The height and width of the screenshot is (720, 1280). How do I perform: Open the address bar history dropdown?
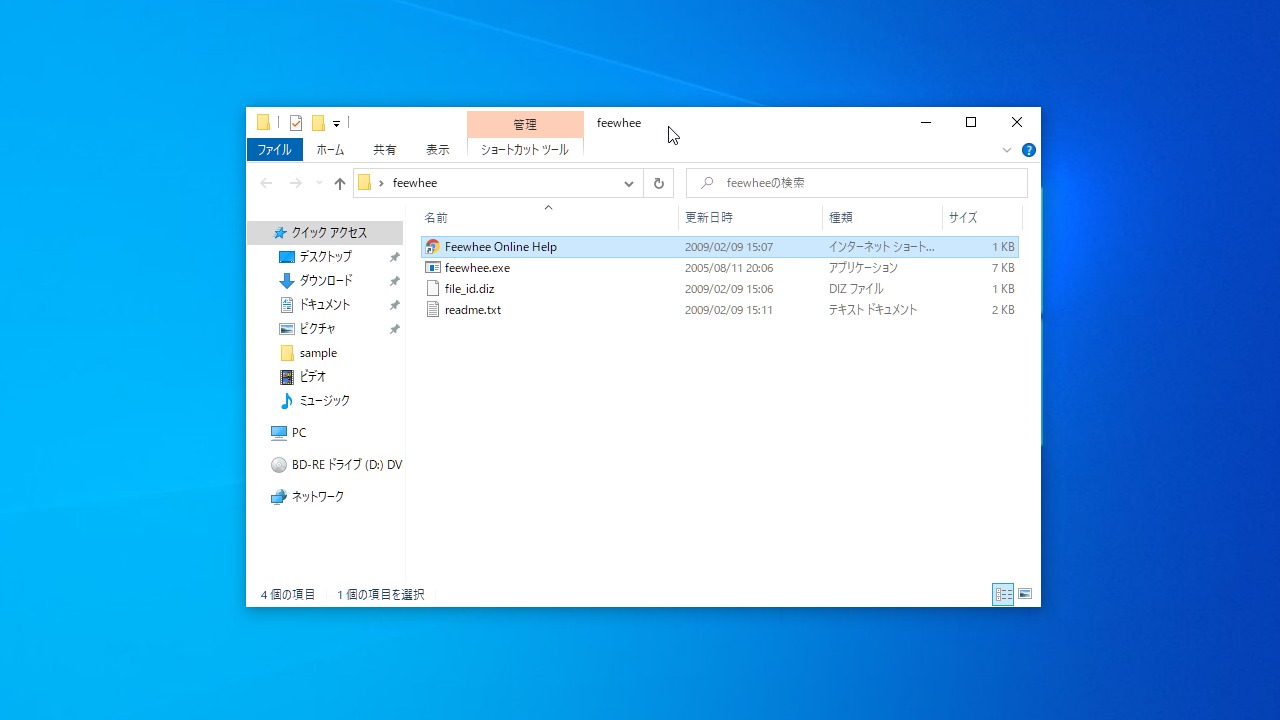point(629,183)
